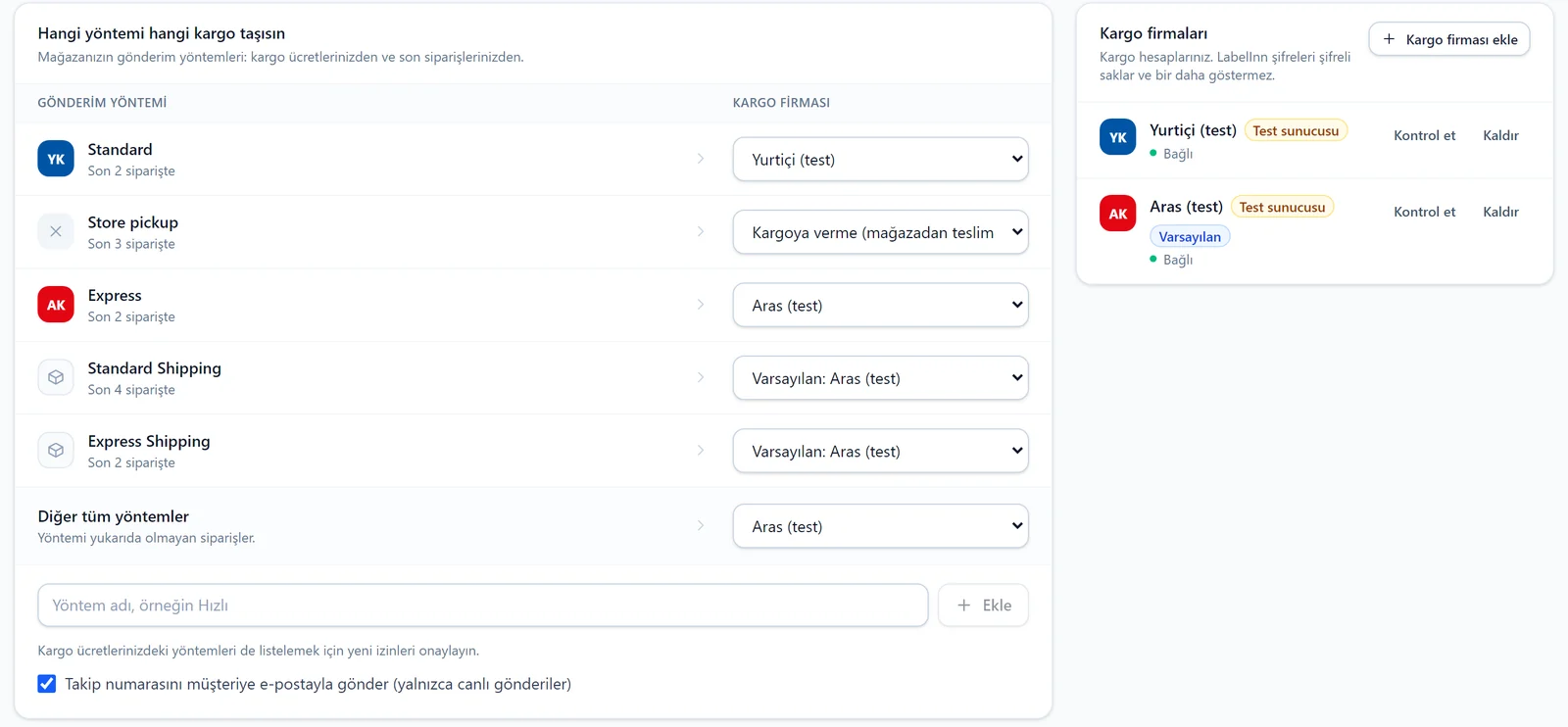Screen dimensions: 1568x727
Task: Click the chevron arrow in Express Shipping row
Action: coord(701,451)
